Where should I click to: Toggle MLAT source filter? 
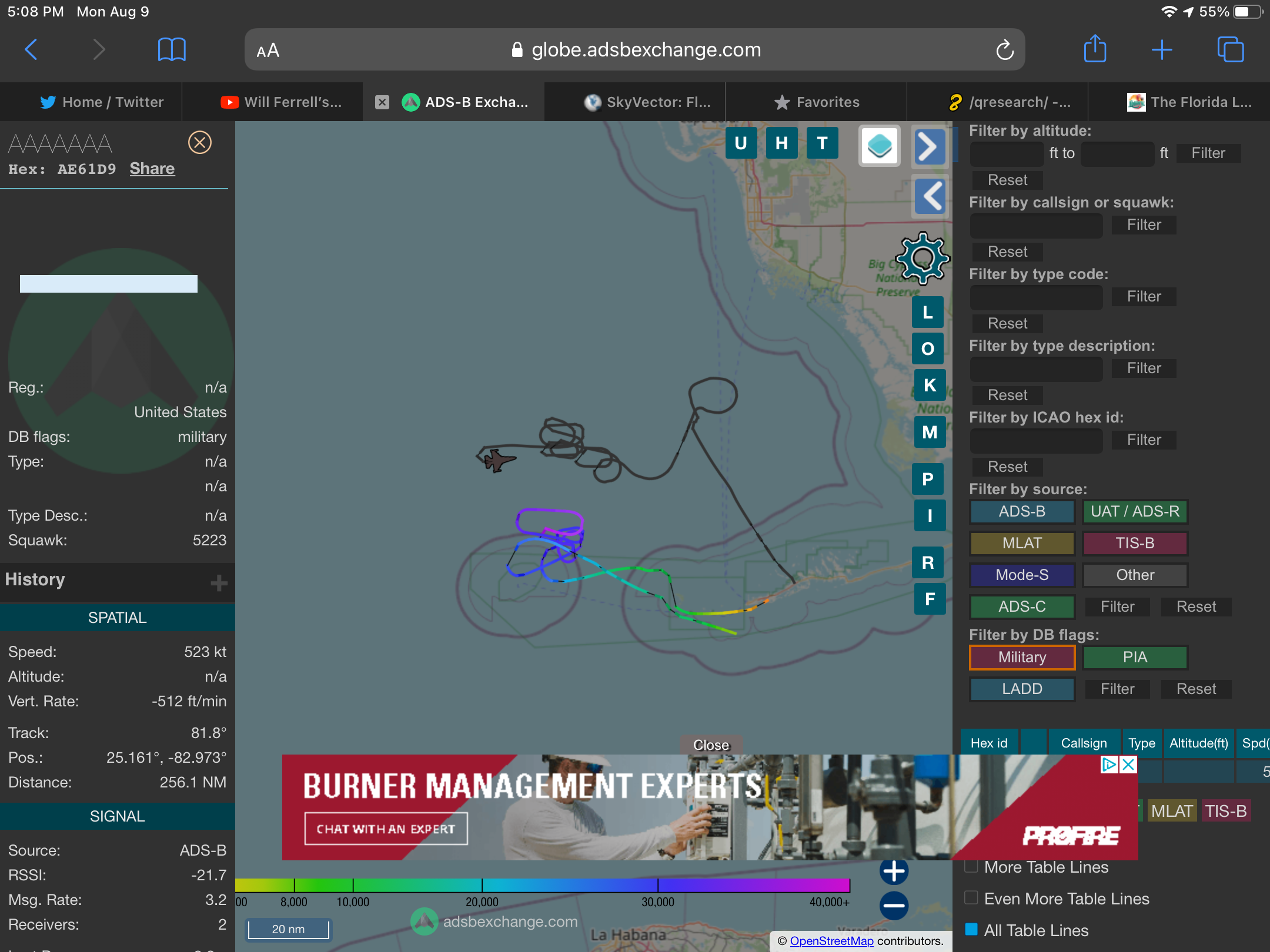coord(1022,543)
